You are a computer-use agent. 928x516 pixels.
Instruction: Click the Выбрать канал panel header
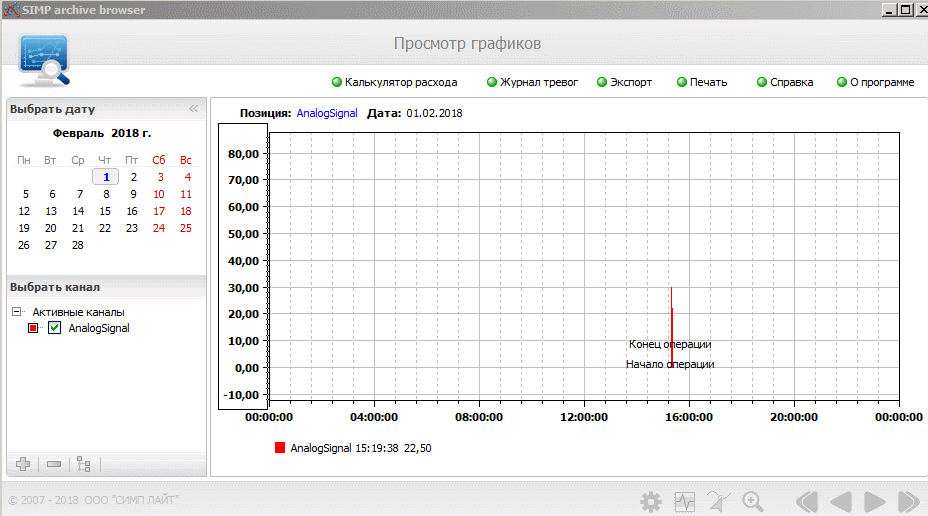pos(55,287)
